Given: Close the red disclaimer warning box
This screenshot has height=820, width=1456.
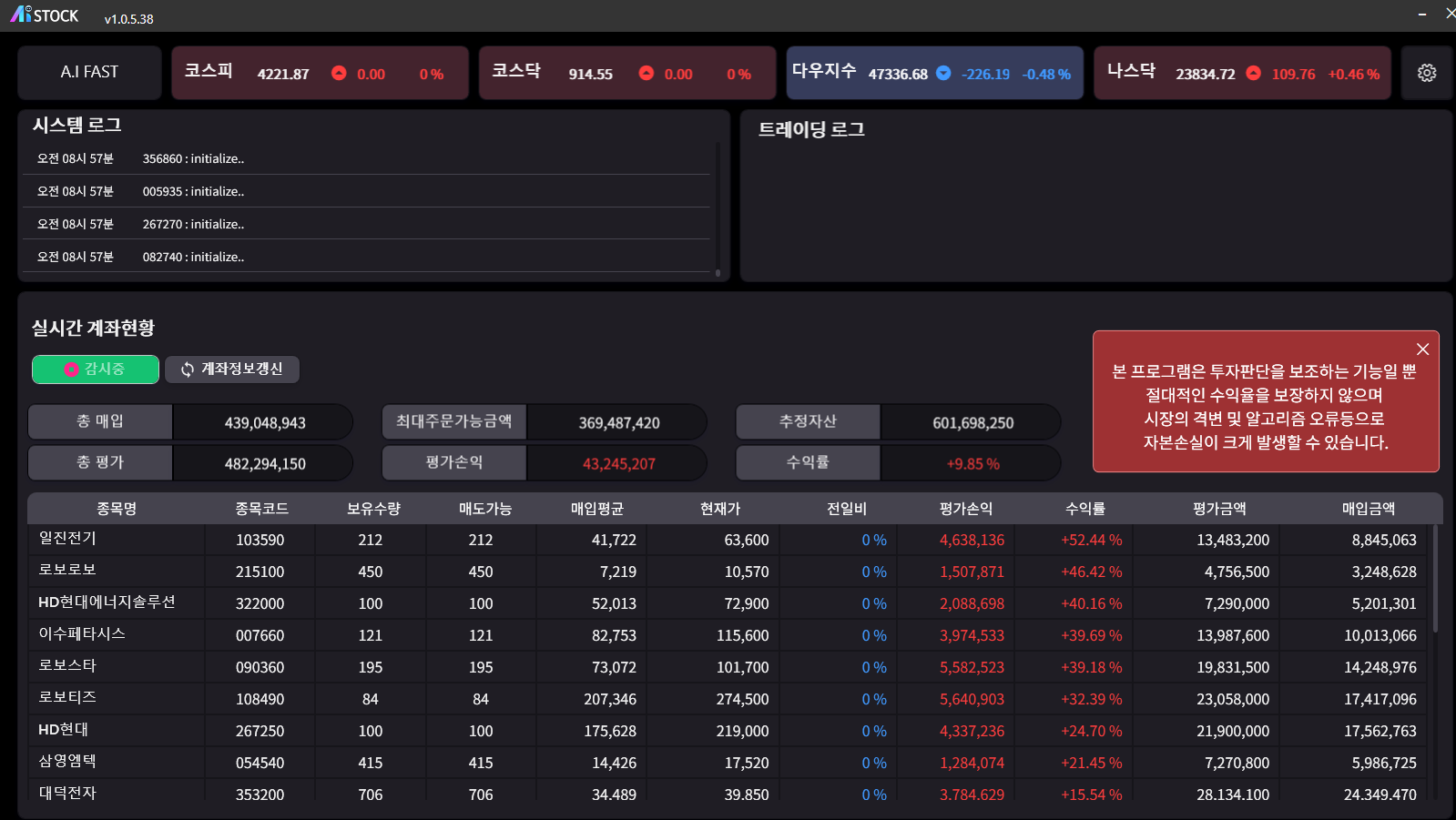Looking at the screenshot, I should (1422, 349).
